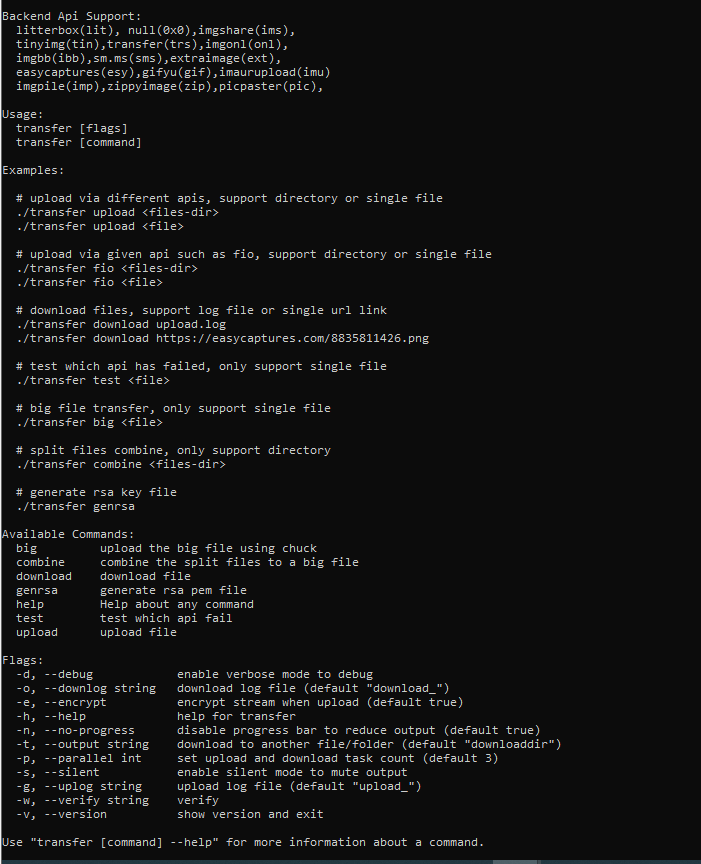This screenshot has width=701, height=864.
Task: Click the "Backend Api Support:" heading
Action: [x=72, y=16]
